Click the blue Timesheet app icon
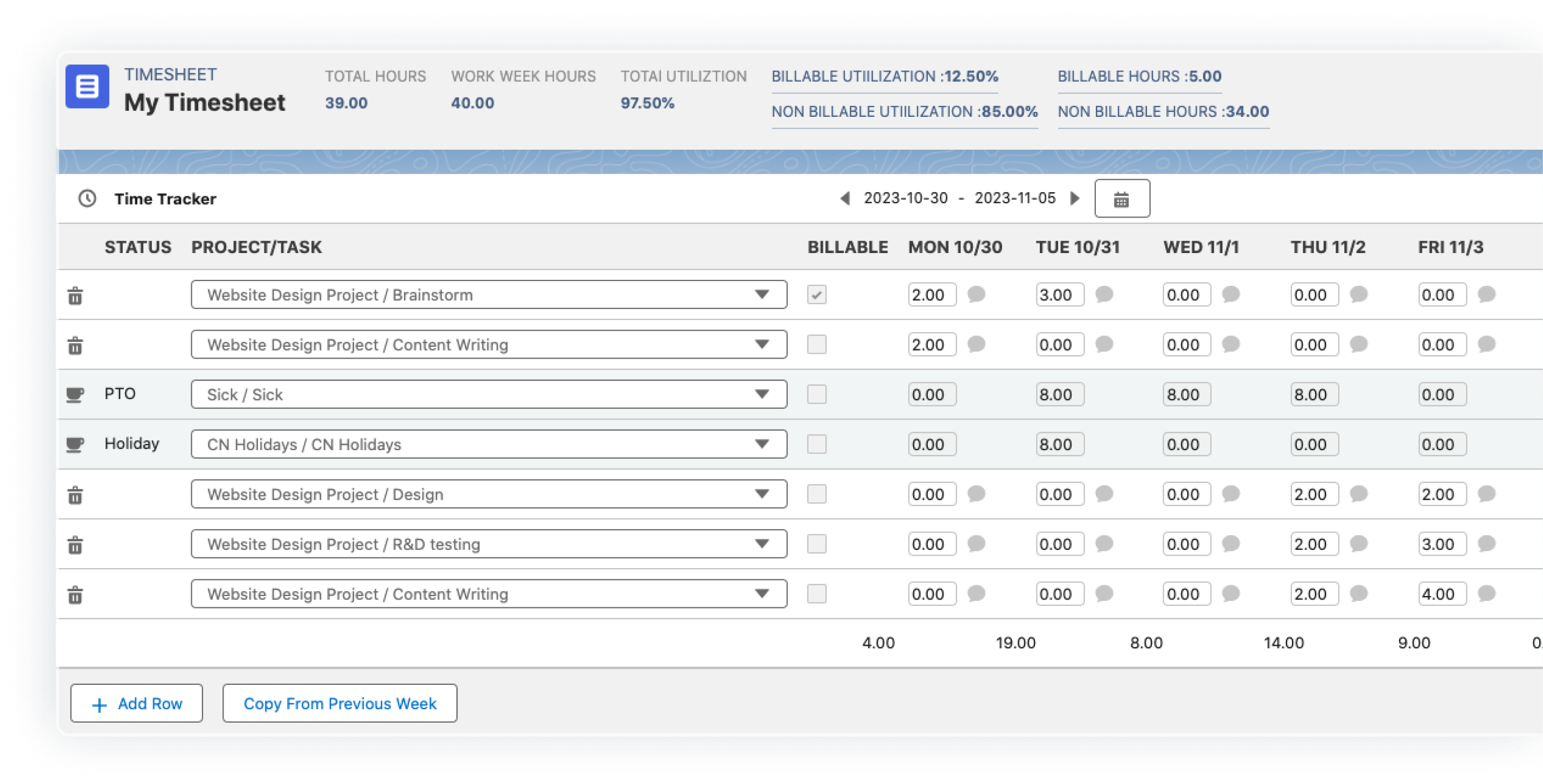This screenshot has width=1543, height=784. coord(87,87)
